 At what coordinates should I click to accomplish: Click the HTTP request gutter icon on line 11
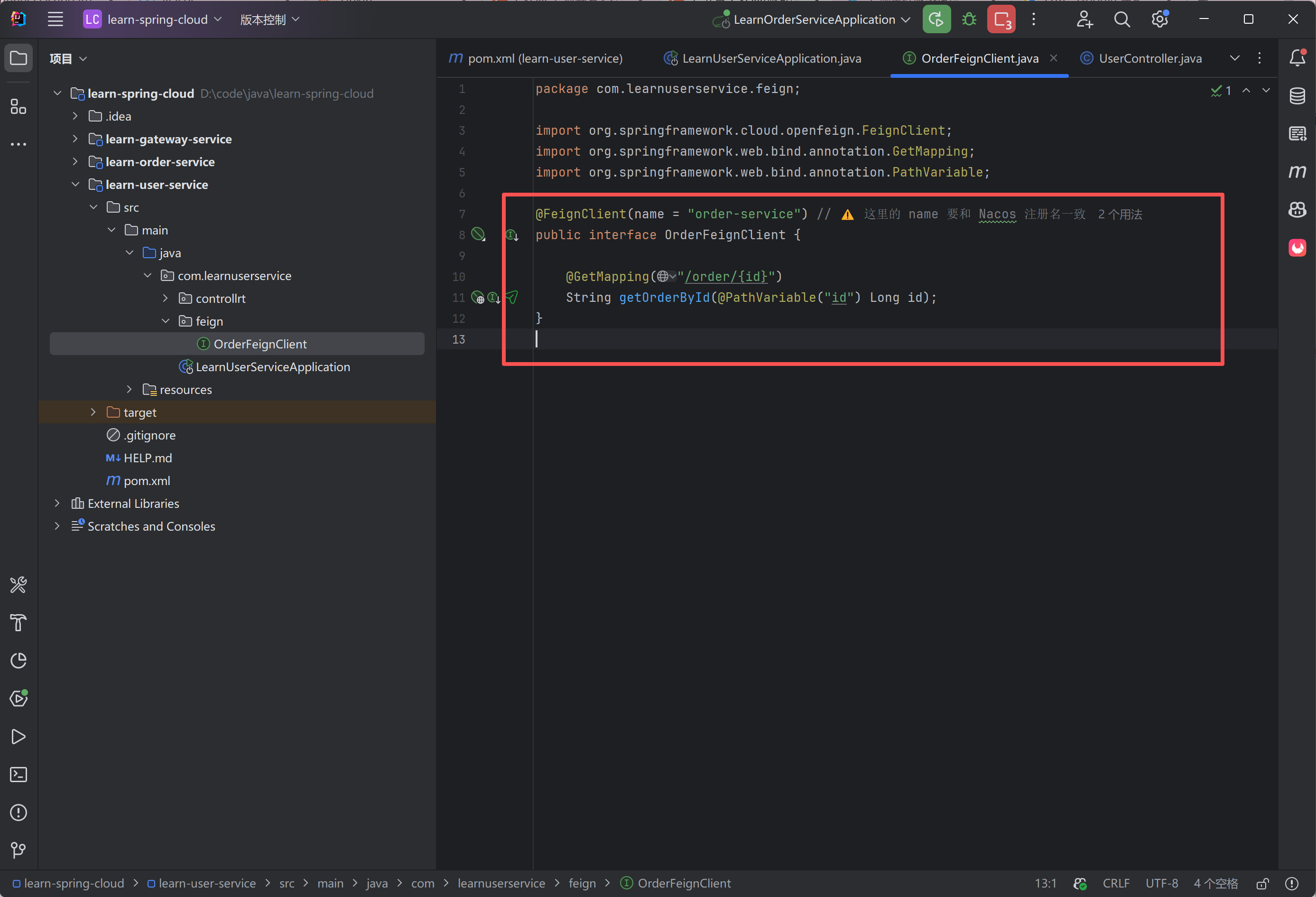coord(512,297)
